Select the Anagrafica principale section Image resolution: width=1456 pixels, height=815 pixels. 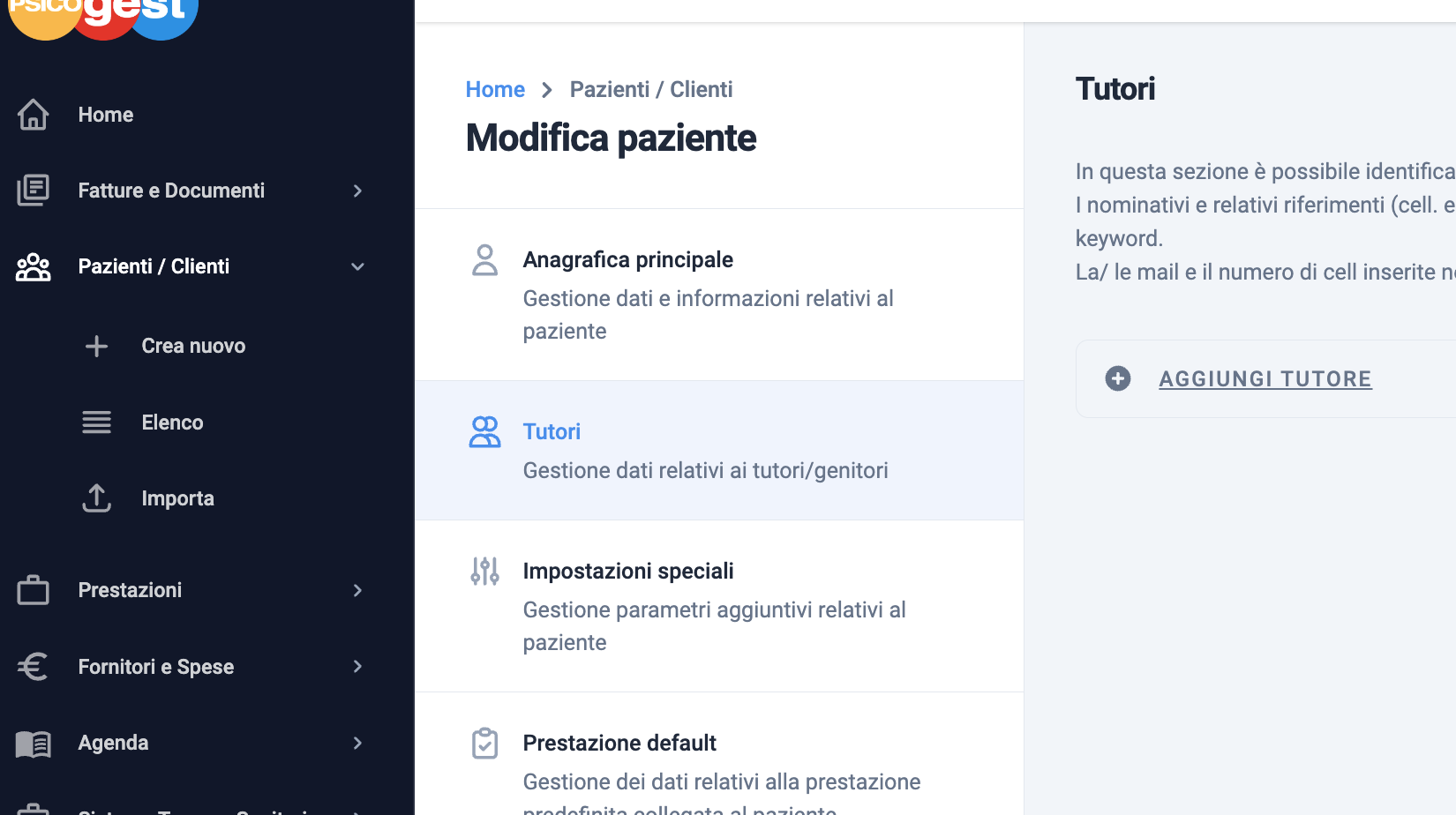click(x=719, y=295)
